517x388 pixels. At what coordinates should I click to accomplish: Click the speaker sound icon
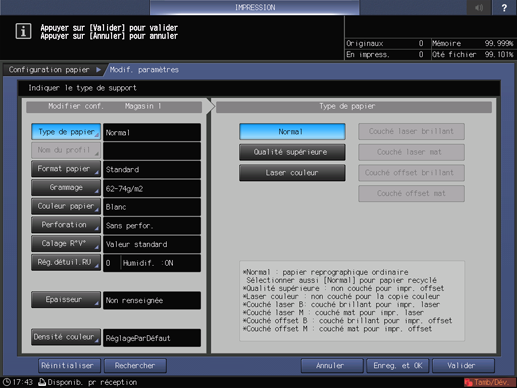point(479,7)
